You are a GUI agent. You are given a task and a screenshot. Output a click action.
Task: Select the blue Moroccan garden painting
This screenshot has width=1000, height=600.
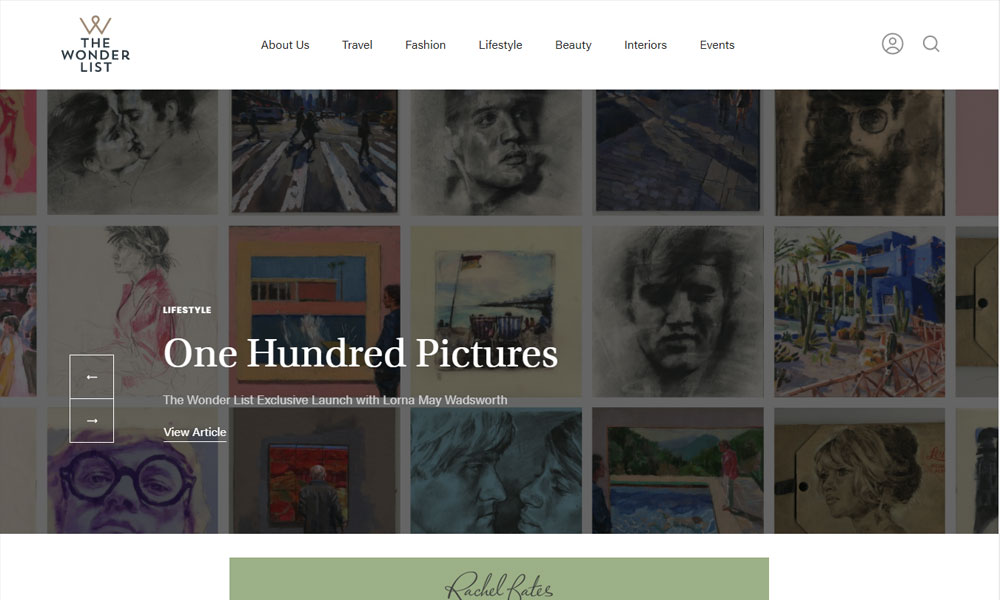(859, 312)
